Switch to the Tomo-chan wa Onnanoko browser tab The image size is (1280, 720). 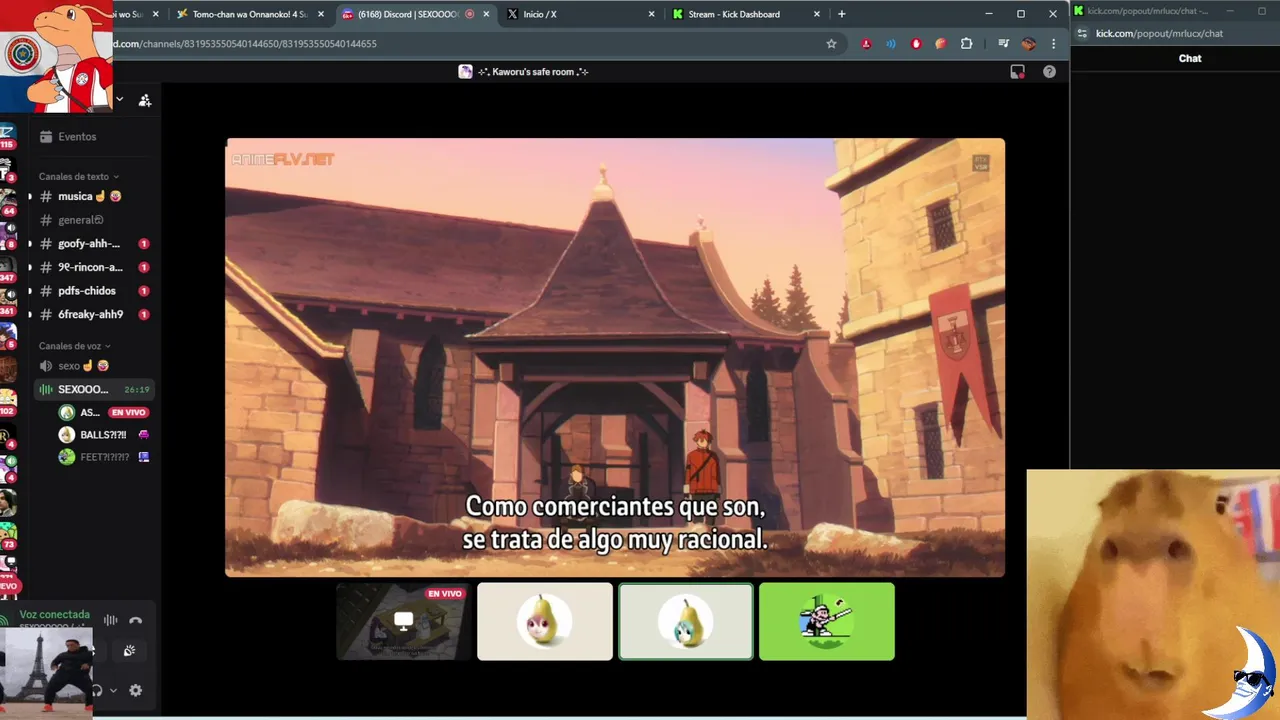249,14
